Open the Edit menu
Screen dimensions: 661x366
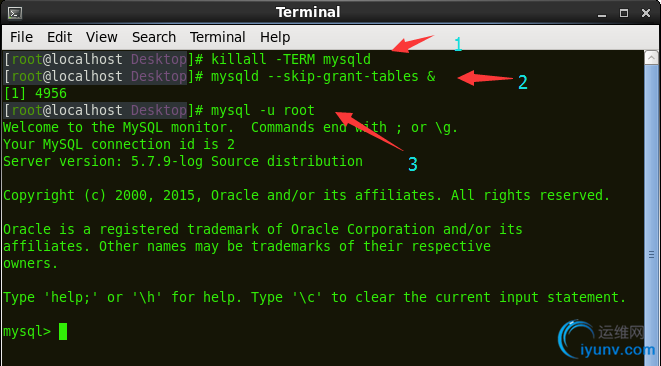[x=59, y=37]
